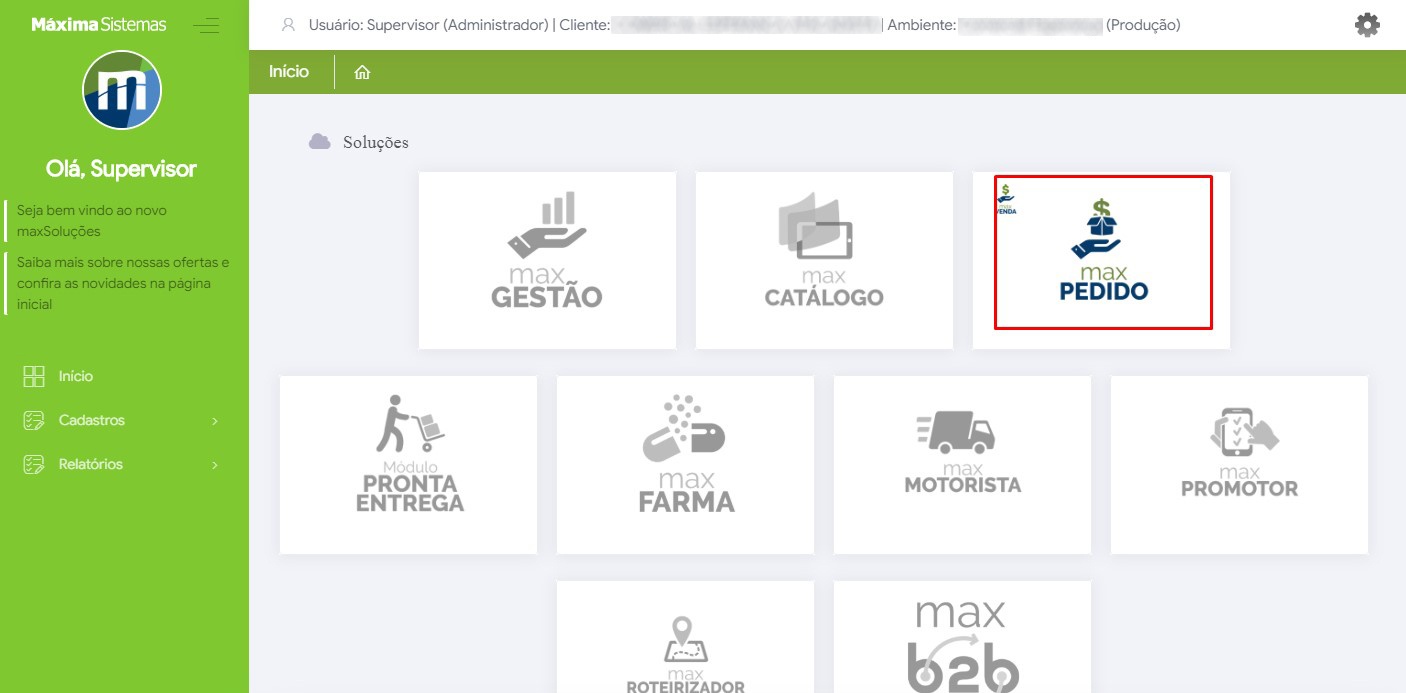
Task: Expand the Relatórios menu chevron
Action: [x=214, y=465]
